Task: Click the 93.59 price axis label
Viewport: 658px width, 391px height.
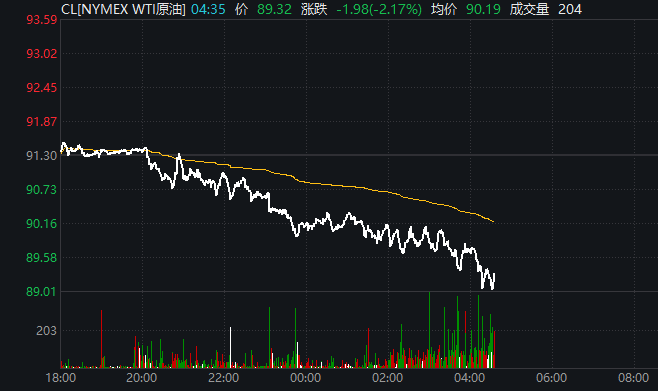Action: click(42, 20)
